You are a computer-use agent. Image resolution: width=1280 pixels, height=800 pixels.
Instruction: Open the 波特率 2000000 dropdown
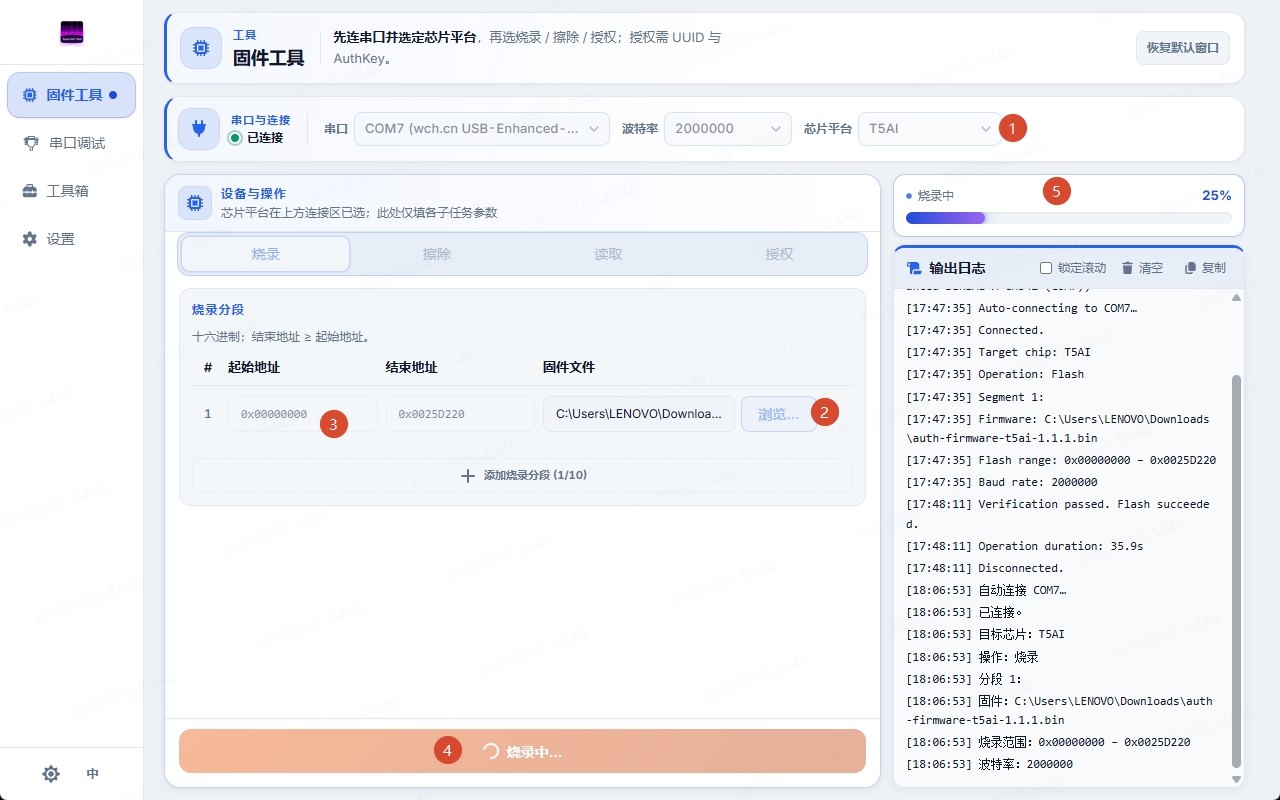click(x=728, y=129)
